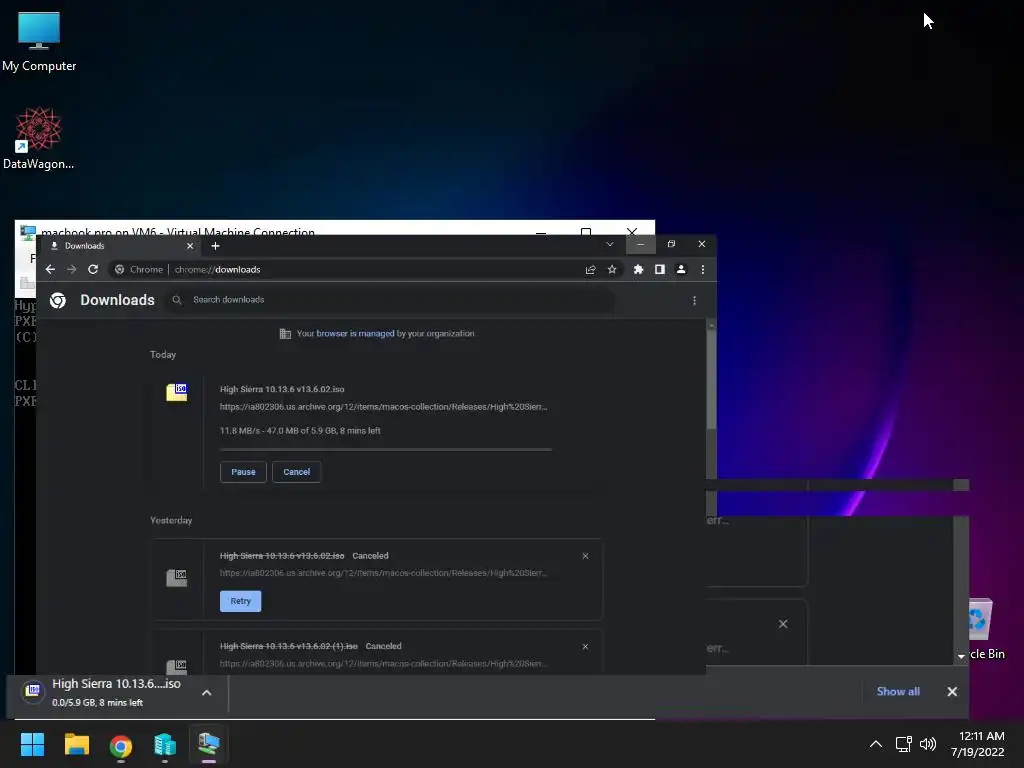The image size is (1024, 768).
Task: Click the ISO file icon for active download
Action: click(176, 392)
